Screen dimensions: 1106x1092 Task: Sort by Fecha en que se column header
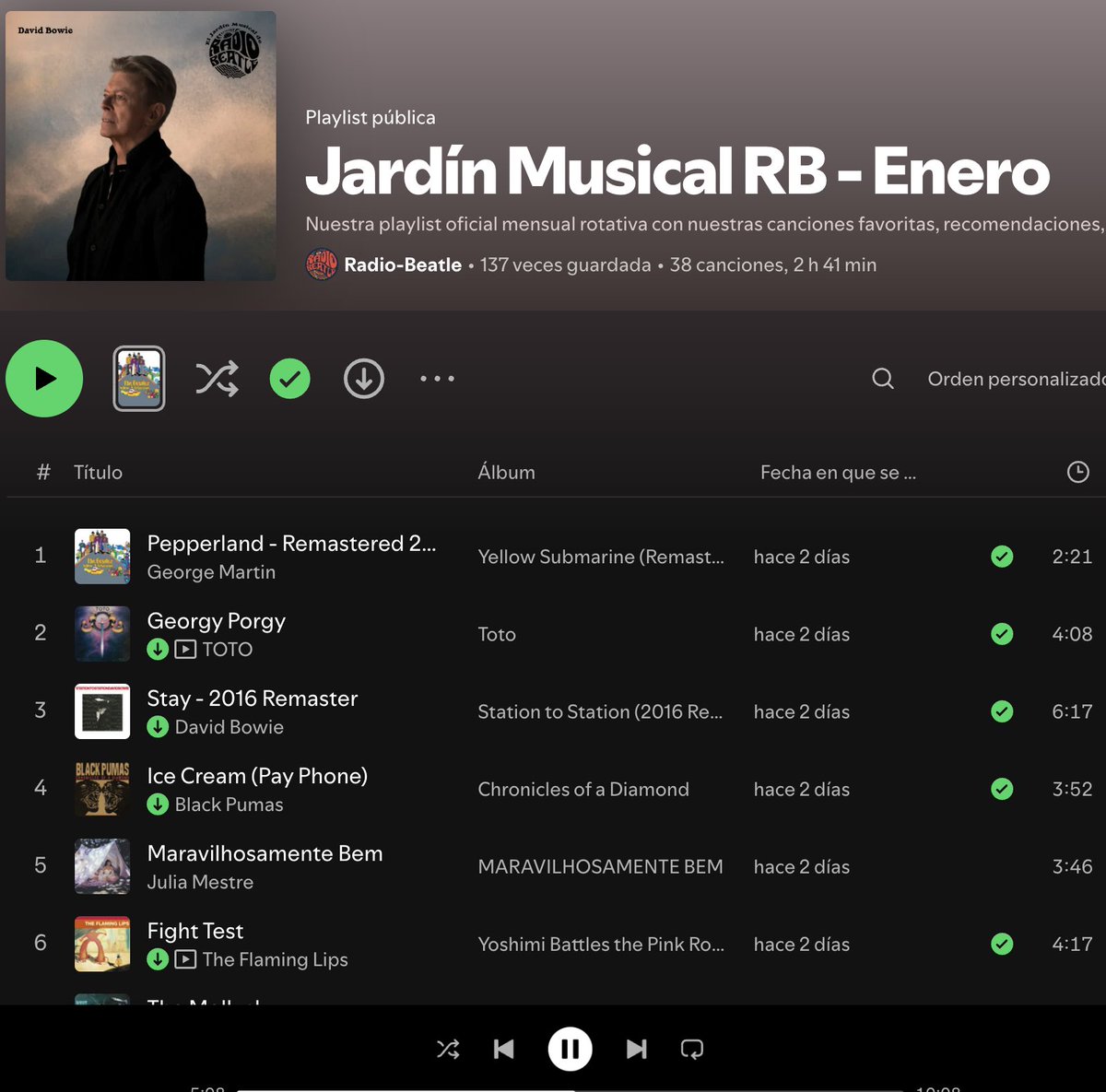[838, 472]
